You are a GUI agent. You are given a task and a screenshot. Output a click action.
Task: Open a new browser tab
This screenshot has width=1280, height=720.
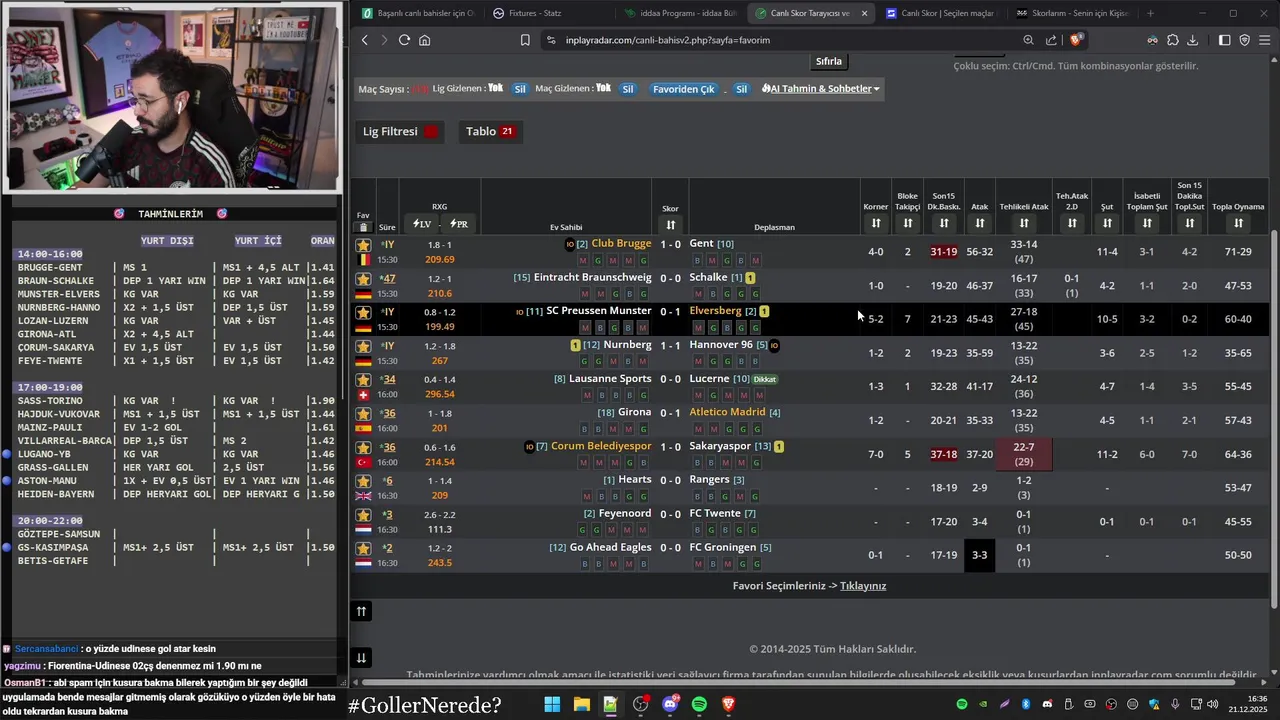point(1150,13)
